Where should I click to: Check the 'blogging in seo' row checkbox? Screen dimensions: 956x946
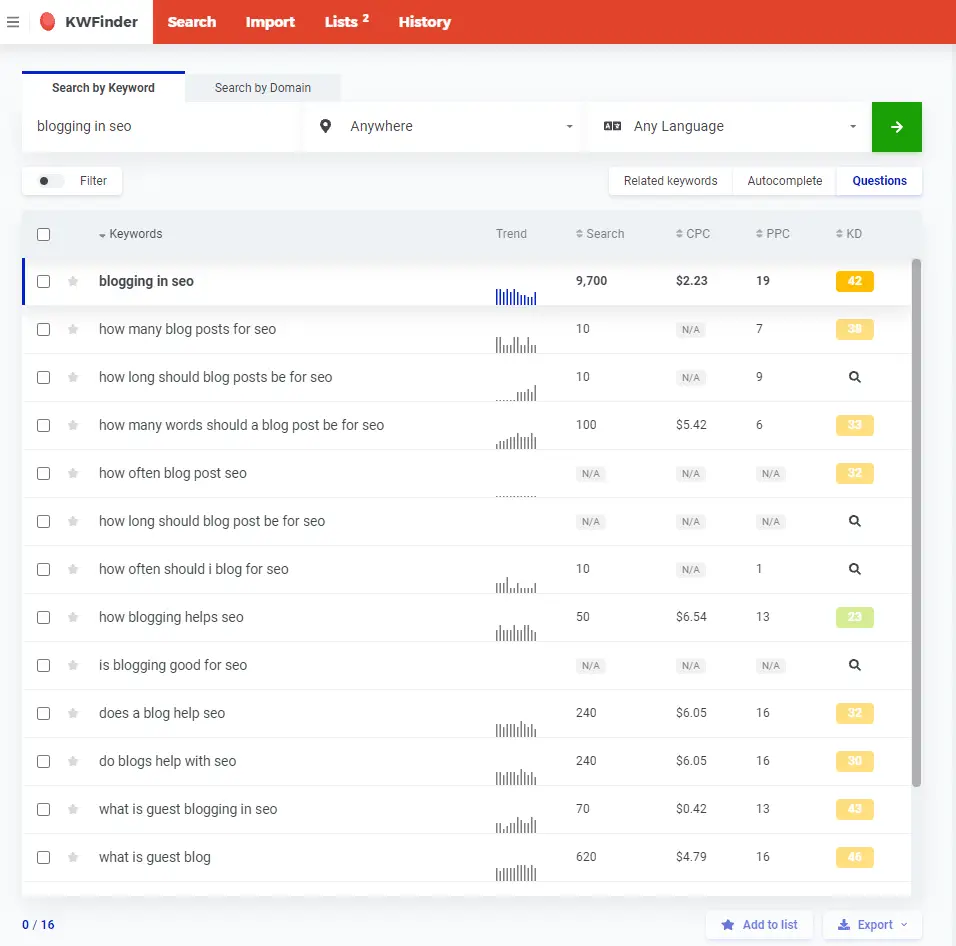43,281
